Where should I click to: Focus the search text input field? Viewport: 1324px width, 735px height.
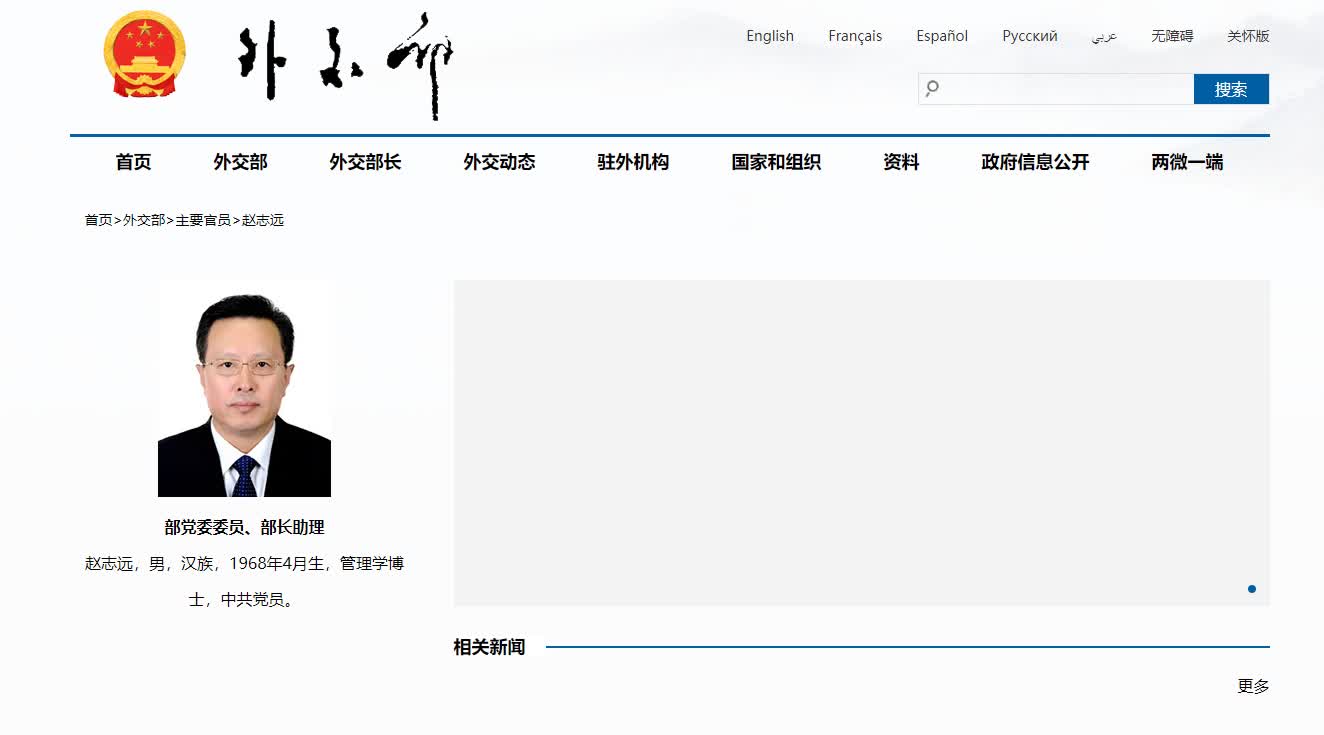(x=1065, y=89)
